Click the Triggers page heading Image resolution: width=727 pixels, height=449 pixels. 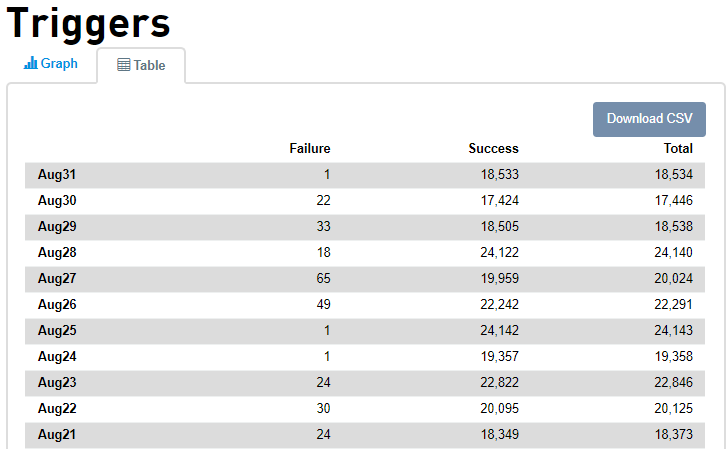pyautogui.click(x=88, y=23)
